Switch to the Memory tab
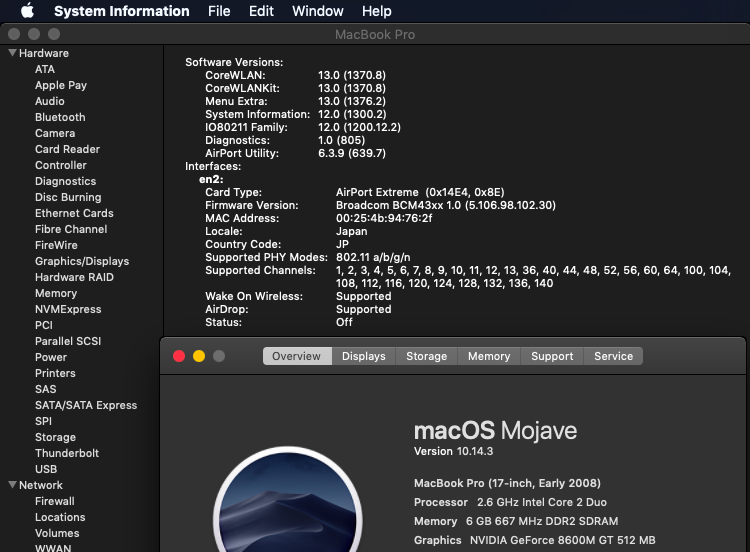750x552 pixels. [489, 356]
